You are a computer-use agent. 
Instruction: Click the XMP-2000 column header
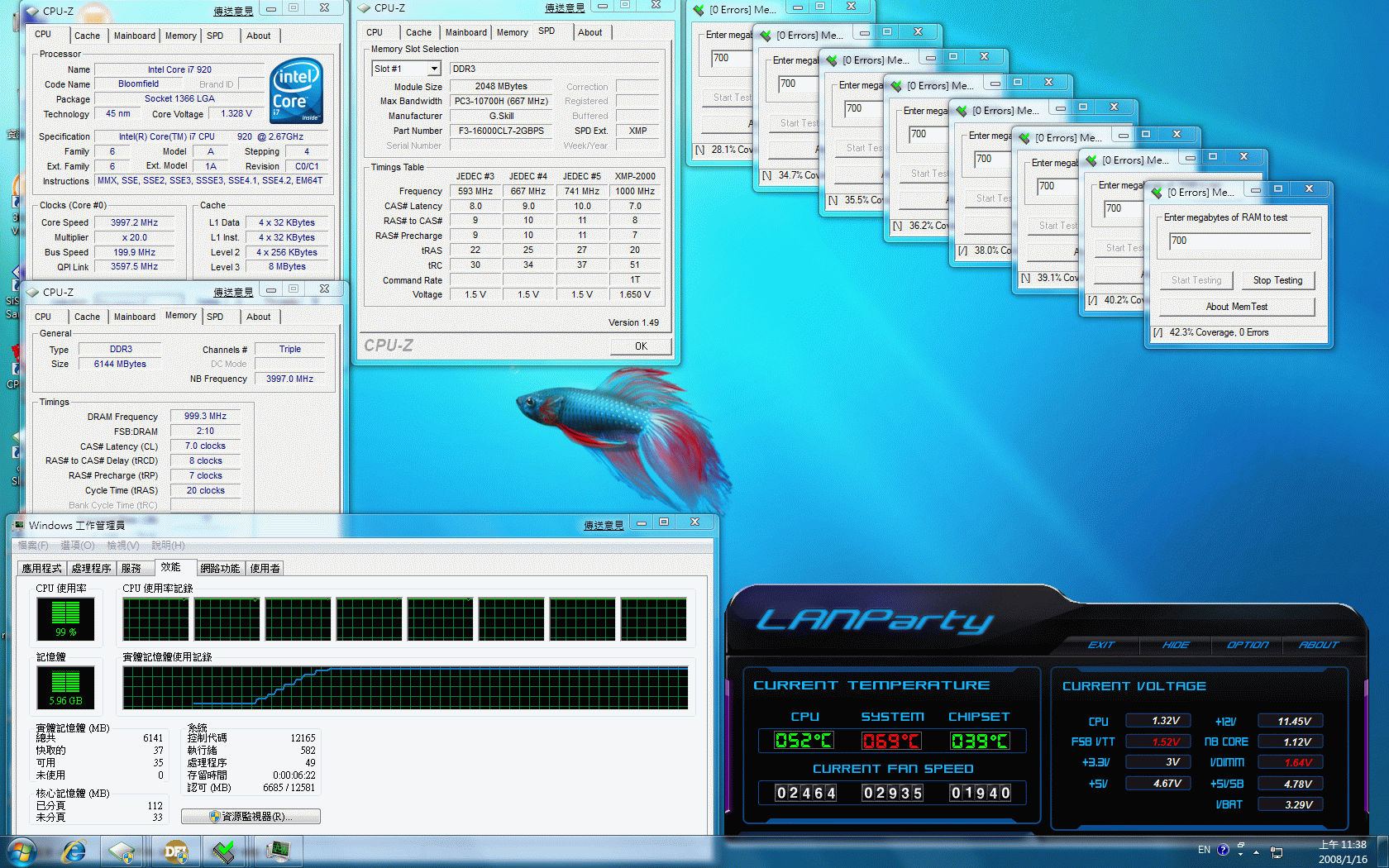(x=634, y=176)
